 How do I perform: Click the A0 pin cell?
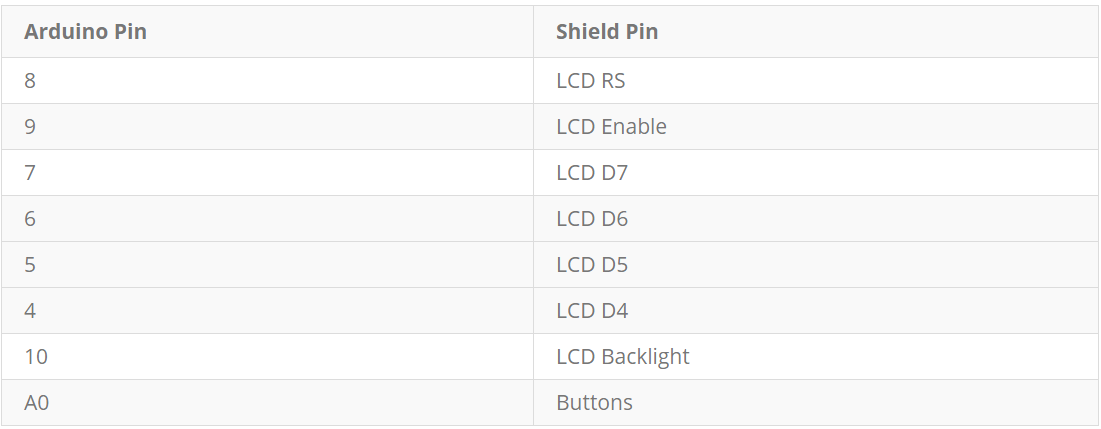[x=36, y=403]
